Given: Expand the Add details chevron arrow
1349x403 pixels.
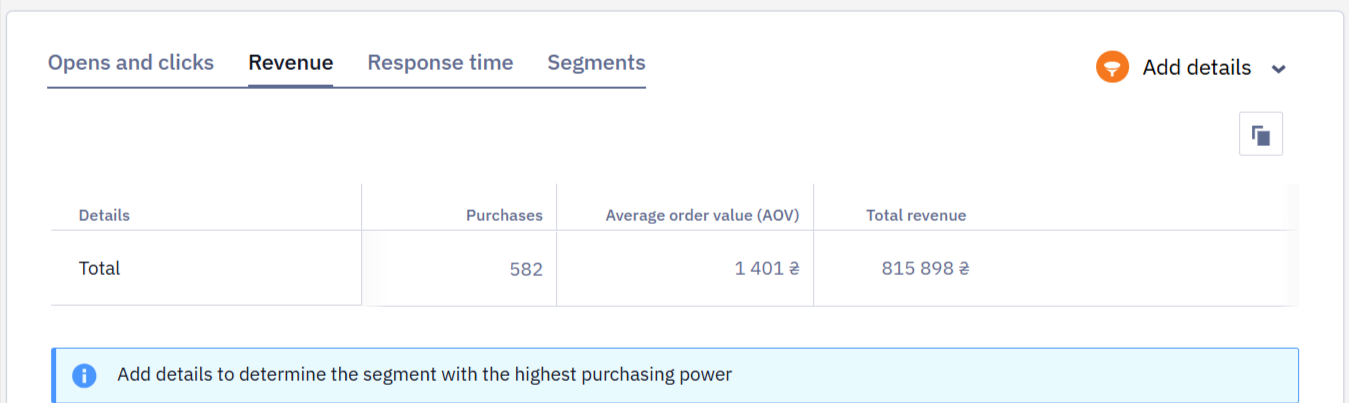Looking at the screenshot, I should (x=1278, y=69).
